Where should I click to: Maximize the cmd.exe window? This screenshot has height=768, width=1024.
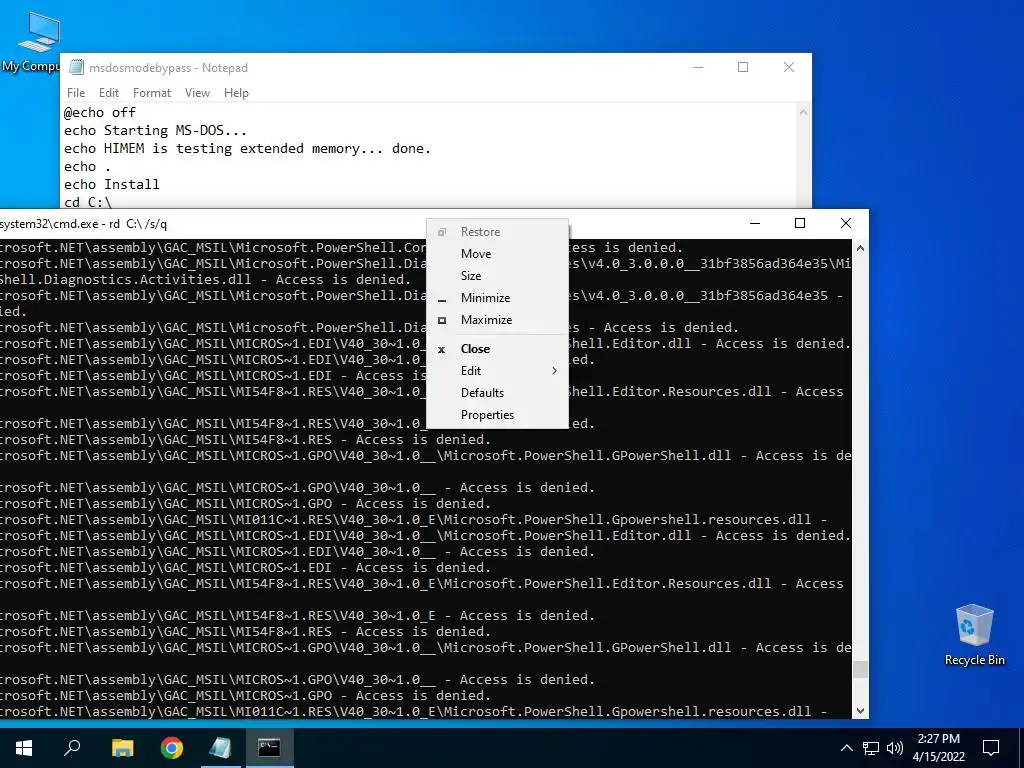799,223
